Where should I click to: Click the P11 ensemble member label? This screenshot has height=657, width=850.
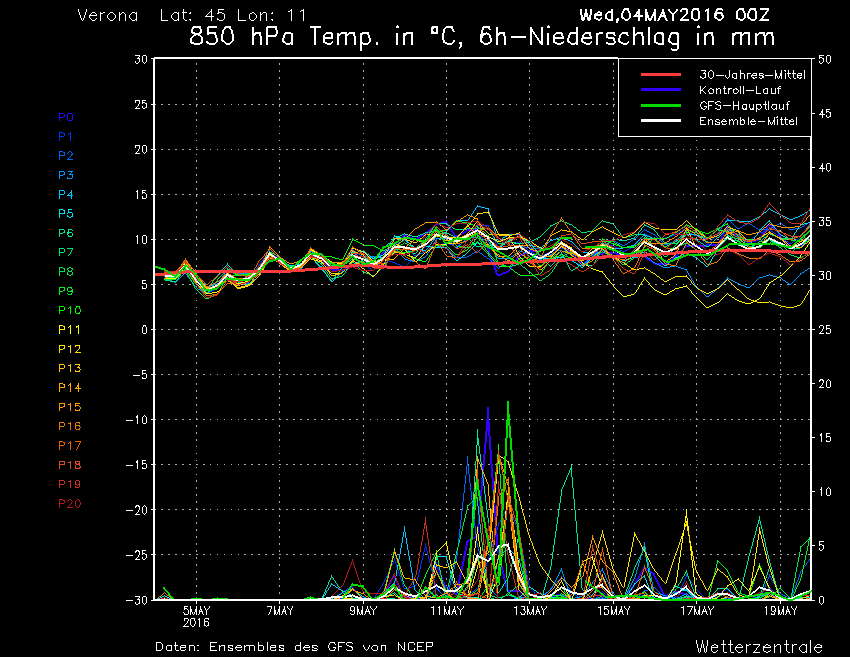[x=69, y=330]
